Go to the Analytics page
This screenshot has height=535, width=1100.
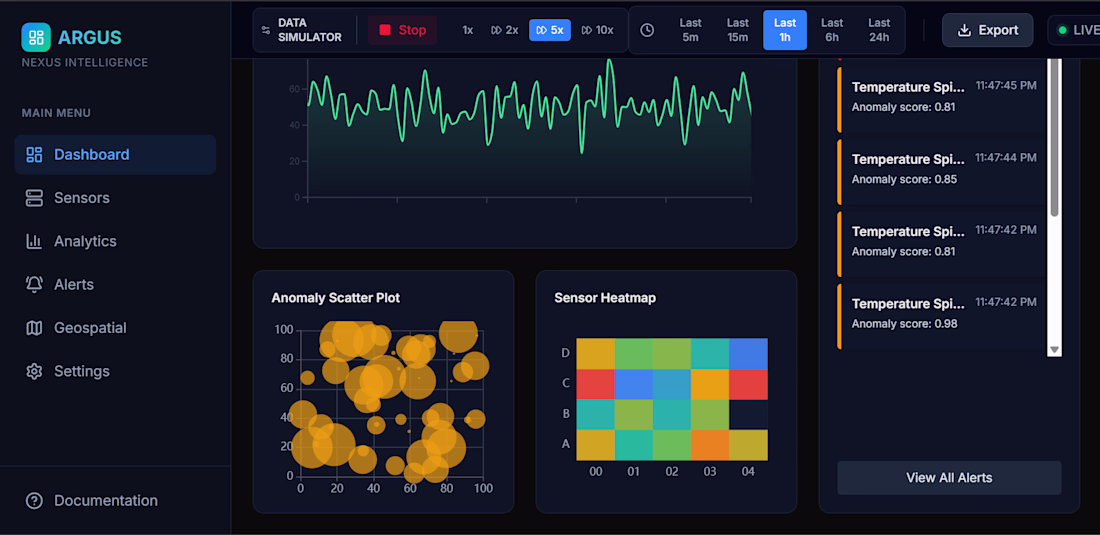pyautogui.click(x=115, y=241)
